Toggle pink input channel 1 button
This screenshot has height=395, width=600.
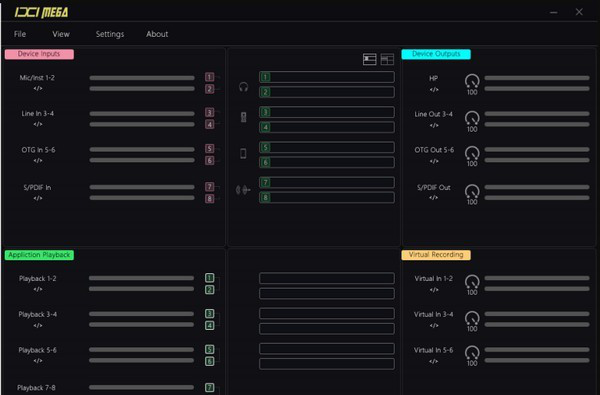pyautogui.click(x=209, y=77)
